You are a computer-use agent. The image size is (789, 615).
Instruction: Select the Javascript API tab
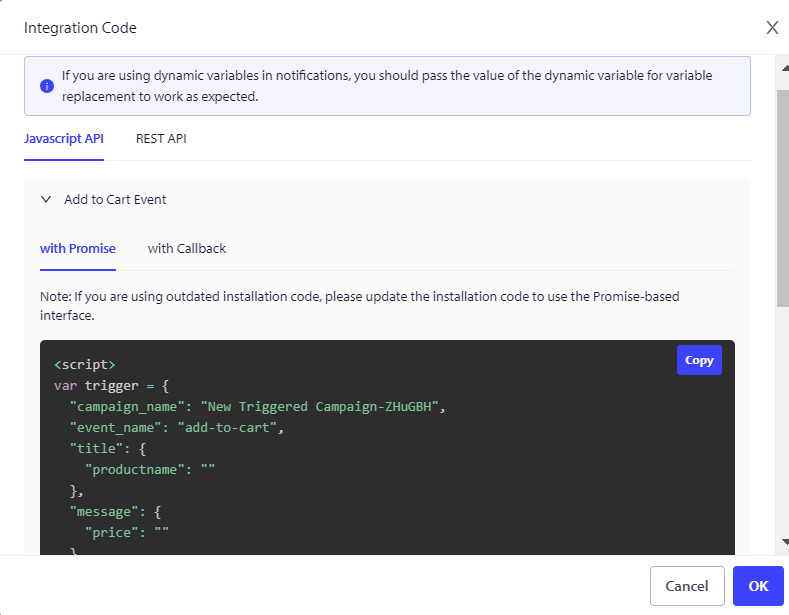pyautogui.click(x=64, y=139)
